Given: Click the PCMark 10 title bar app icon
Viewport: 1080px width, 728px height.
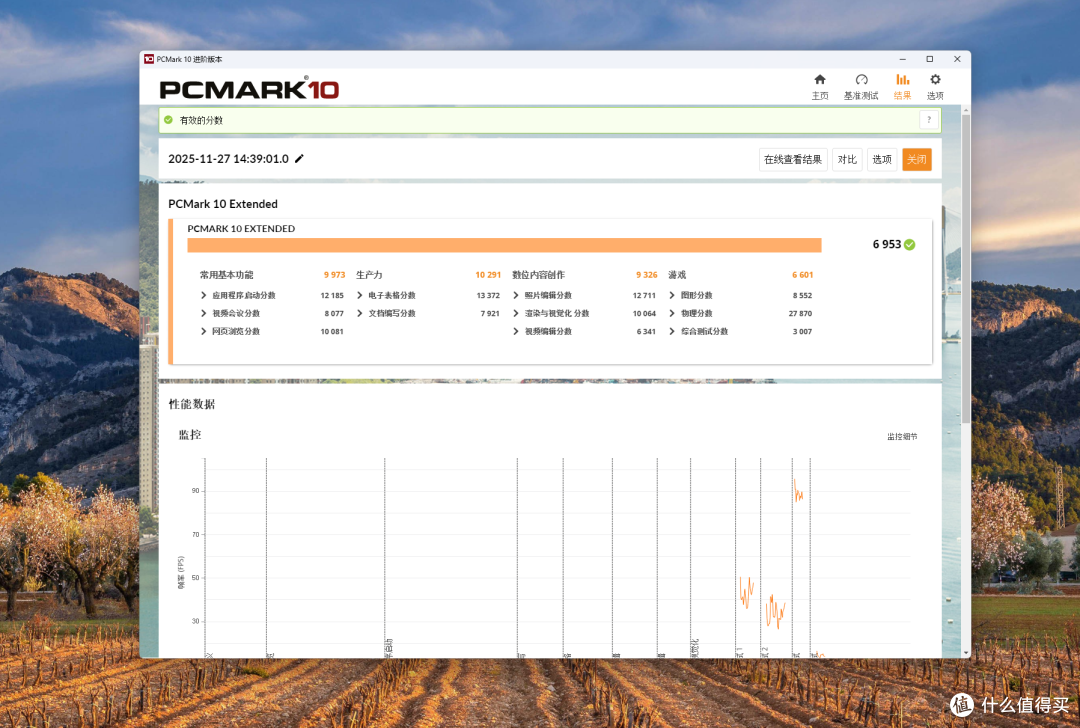Looking at the screenshot, I should pyautogui.click(x=149, y=59).
